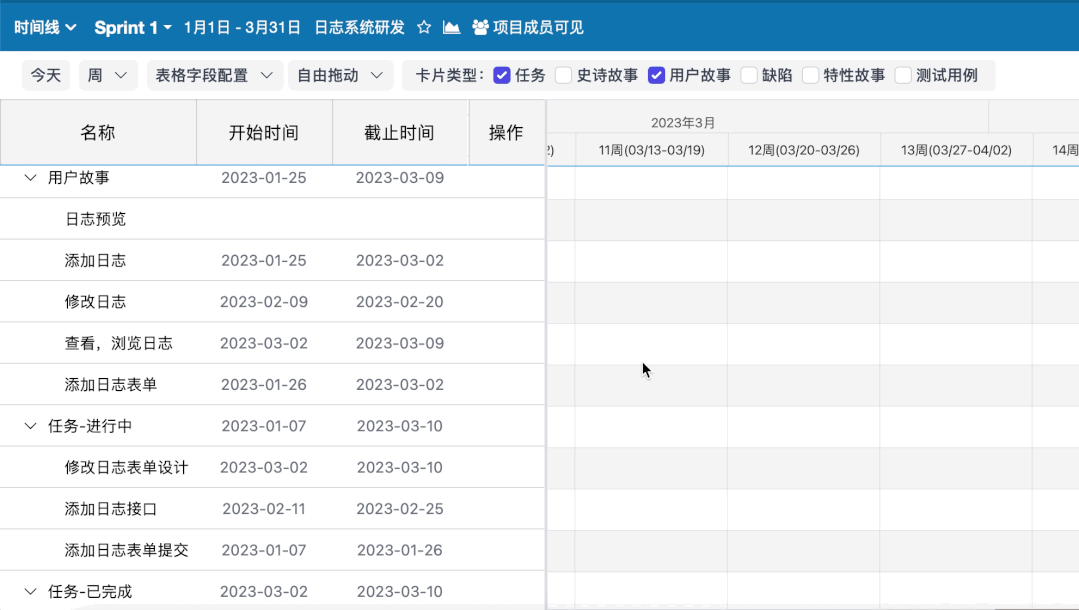Image resolution: width=1079 pixels, height=610 pixels.
Task: Click start date 2023-01-26 of 添加日志表单
Action: pyautogui.click(x=264, y=384)
